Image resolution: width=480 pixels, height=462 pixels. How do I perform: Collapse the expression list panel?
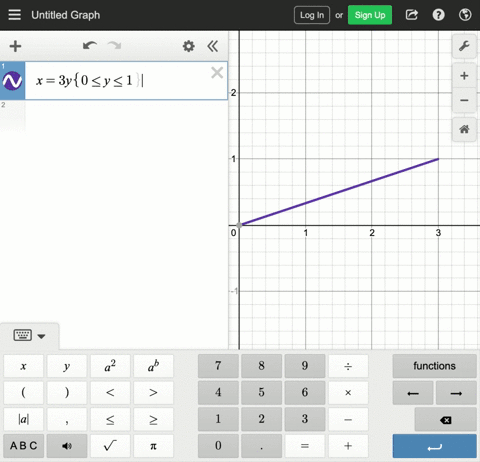(x=213, y=46)
